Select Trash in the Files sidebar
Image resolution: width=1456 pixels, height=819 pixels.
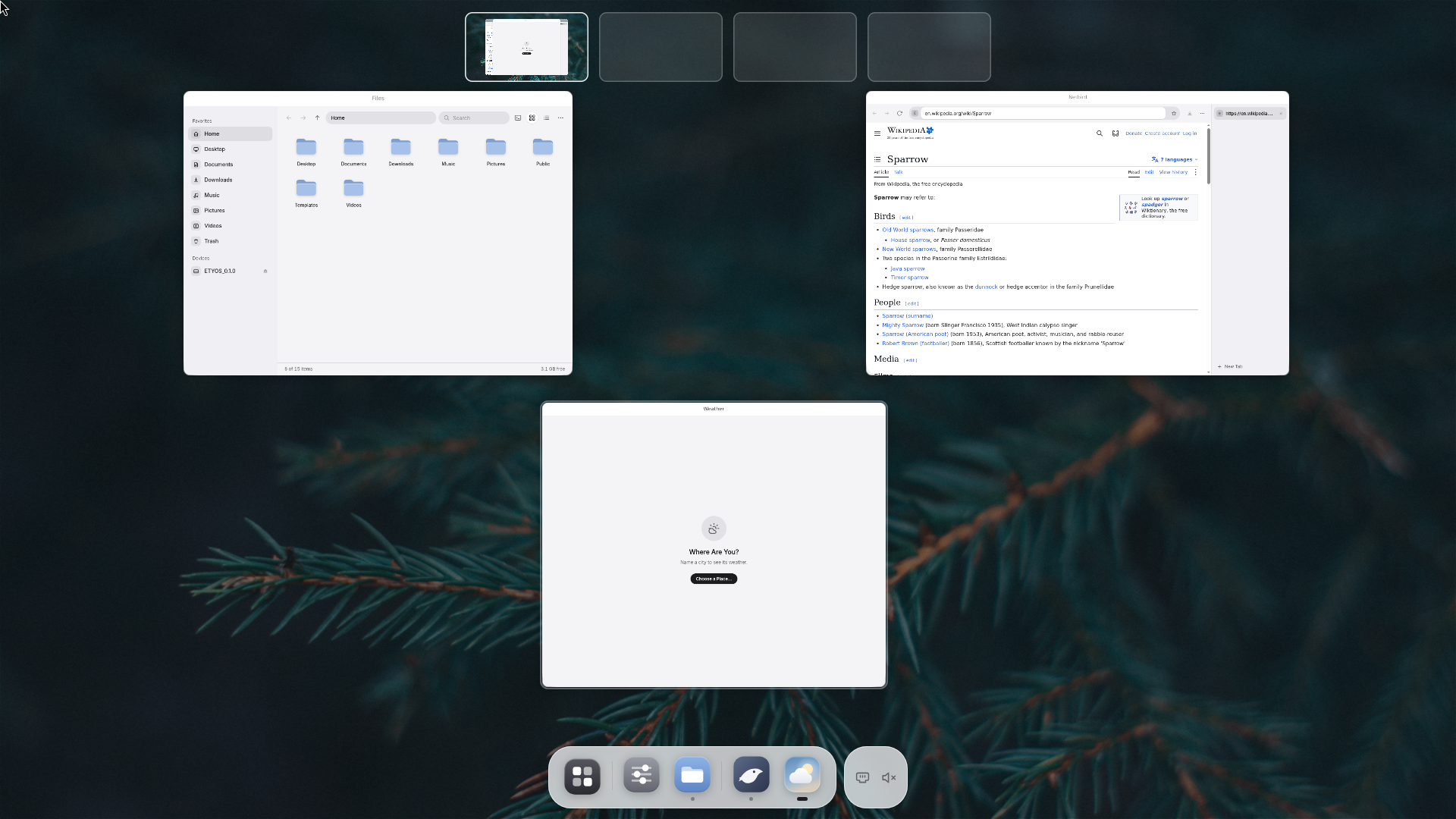pyautogui.click(x=231, y=241)
